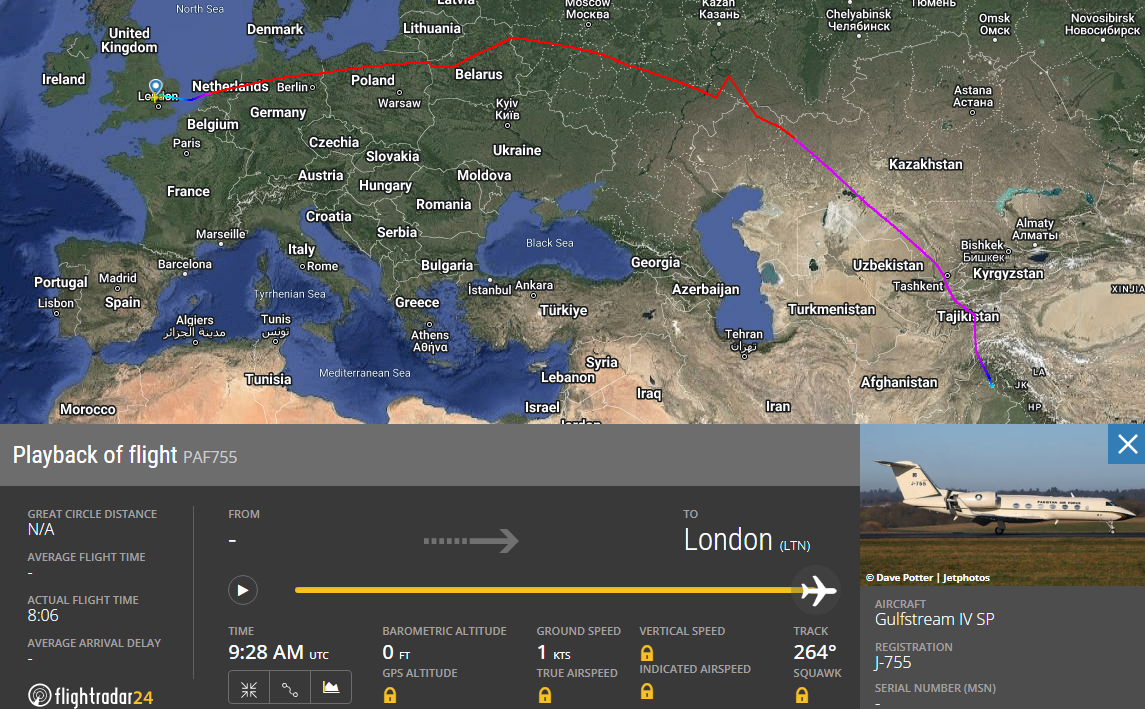1145x709 pixels.
Task: Open the Gulfstream aircraft photo
Action: pyautogui.click(x=1003, y=505)
